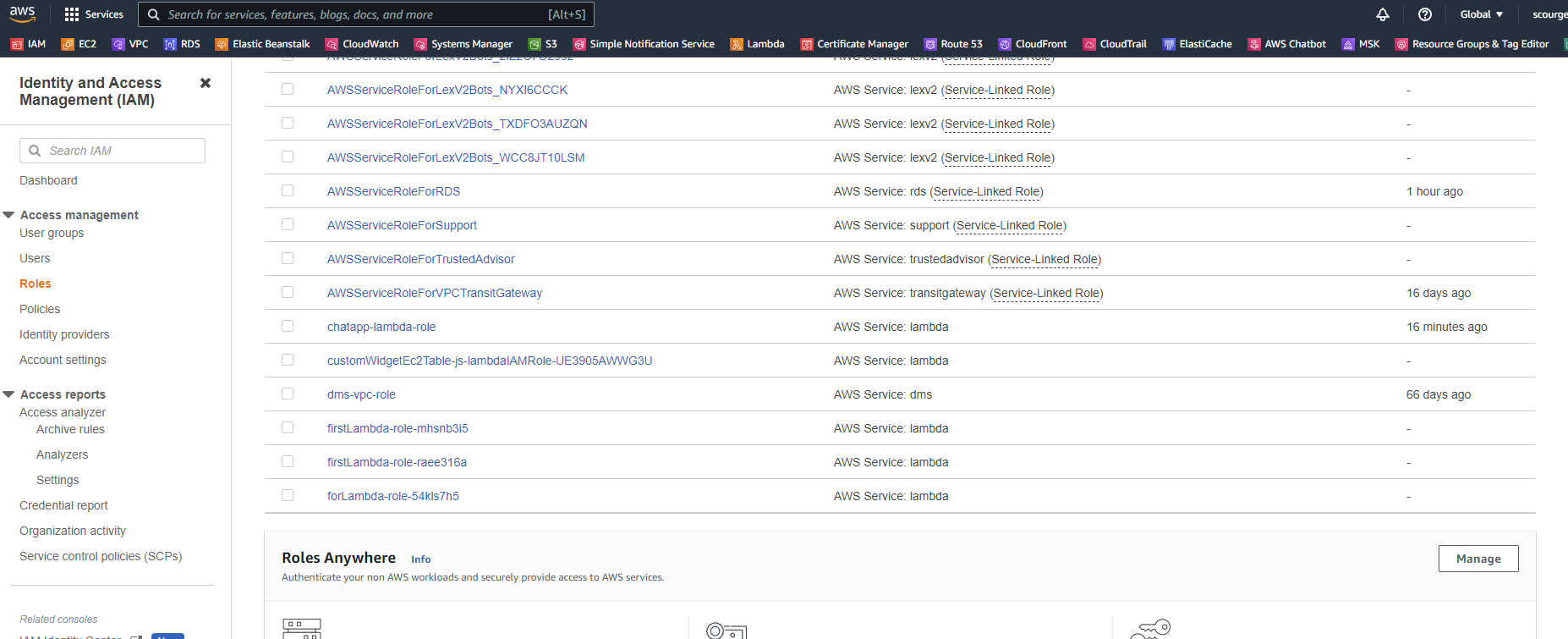Open ElastiCache shortcut in favorites bar
Image resolution: width=1568 pixels, height=639 pixels.
1197,44
